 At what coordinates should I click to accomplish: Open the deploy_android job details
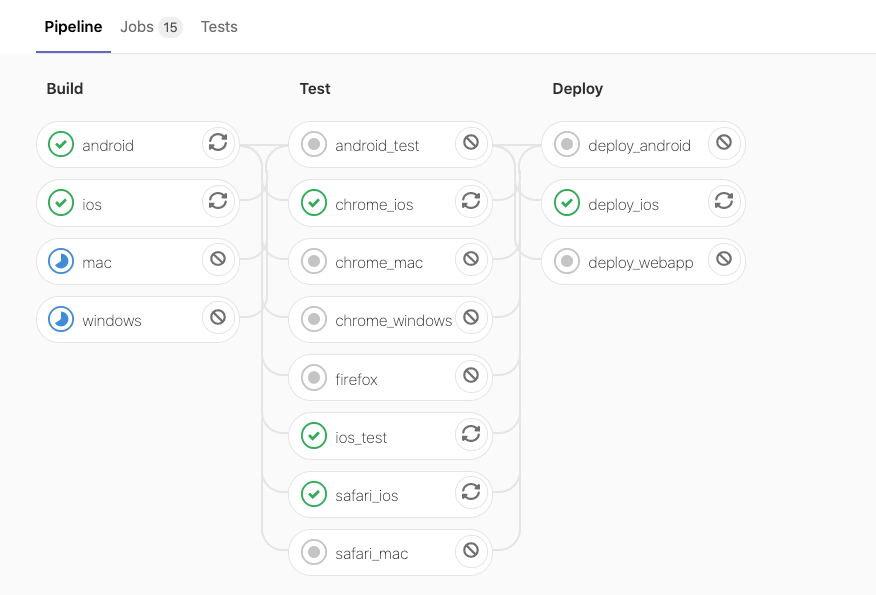(x=630, y=144)
